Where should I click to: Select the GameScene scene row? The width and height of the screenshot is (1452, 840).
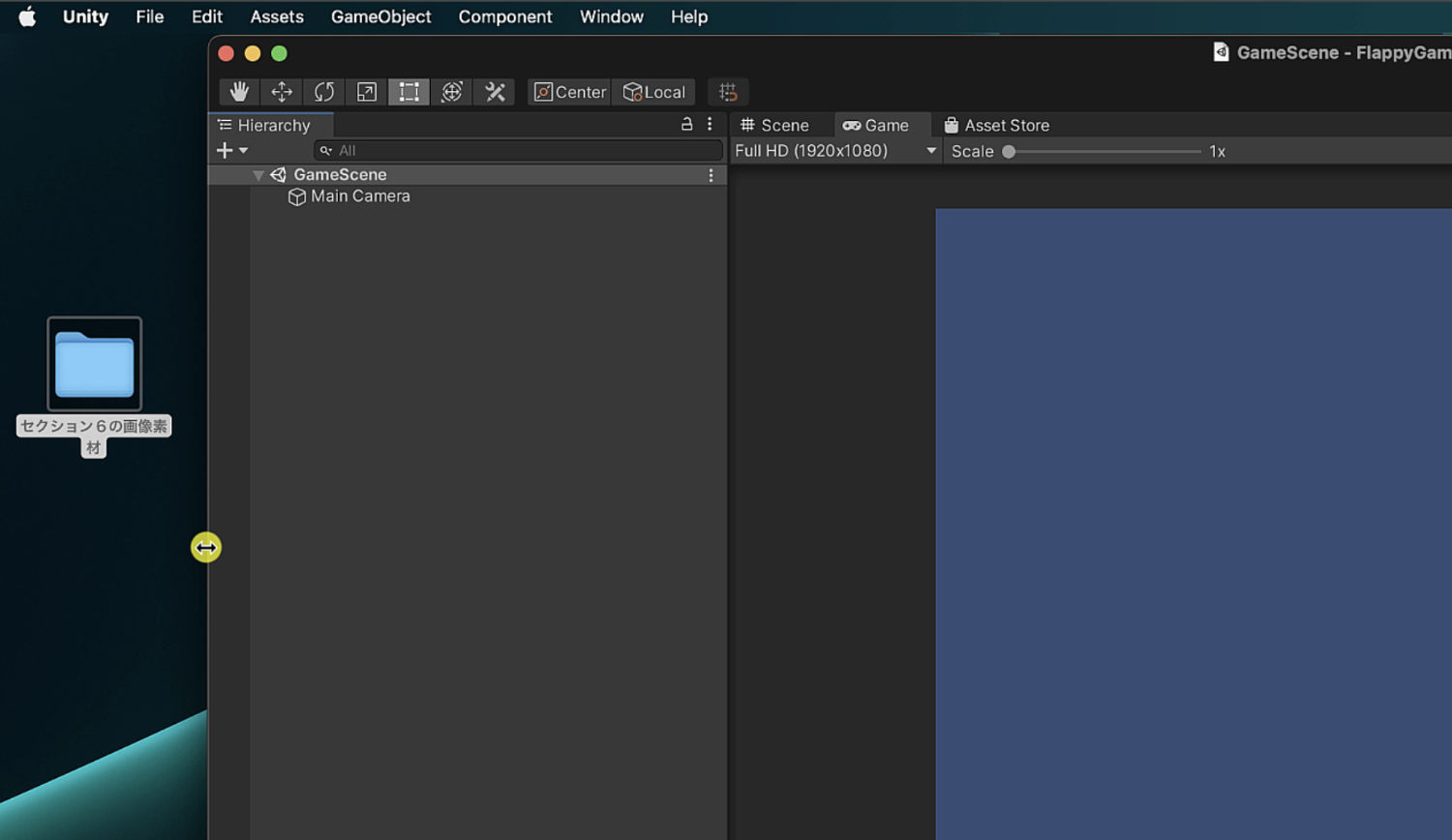(468, 174)
